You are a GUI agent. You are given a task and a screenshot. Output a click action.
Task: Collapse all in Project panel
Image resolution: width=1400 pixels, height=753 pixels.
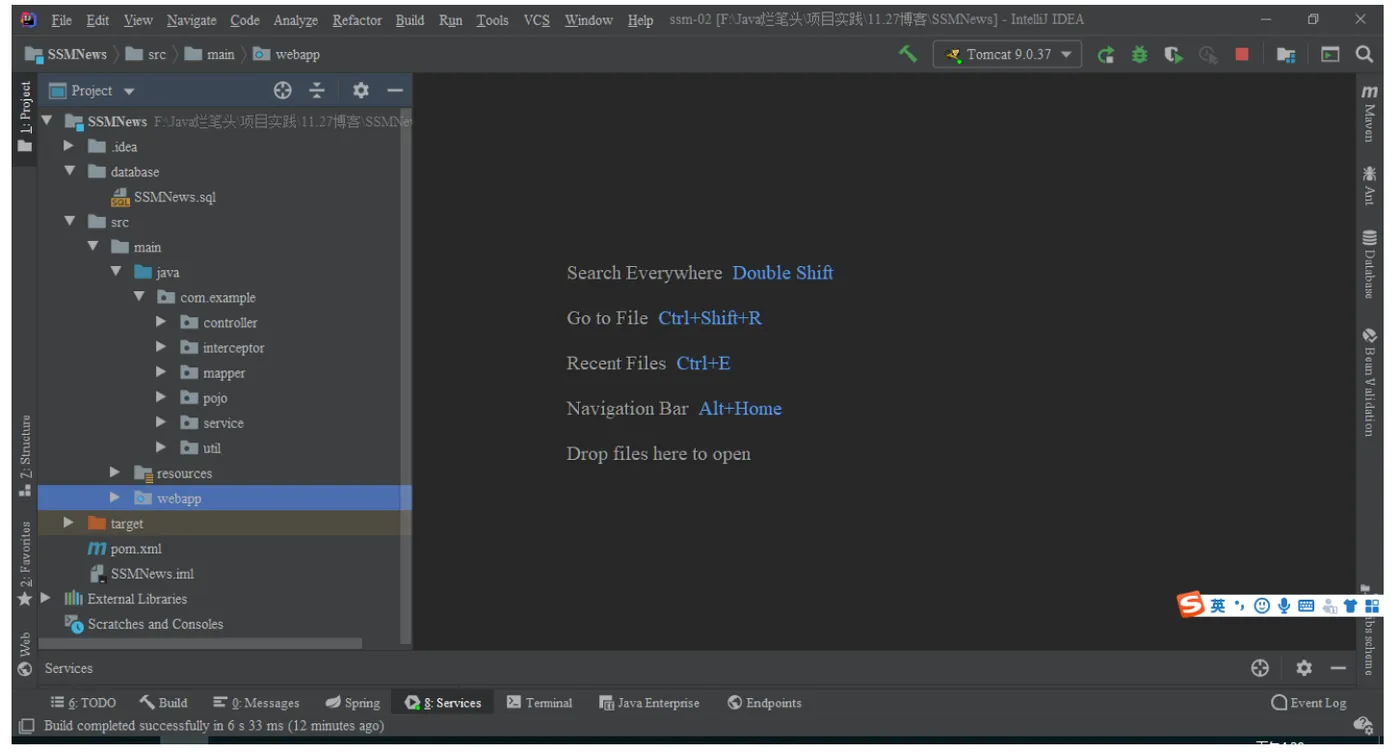coord(317,91)
